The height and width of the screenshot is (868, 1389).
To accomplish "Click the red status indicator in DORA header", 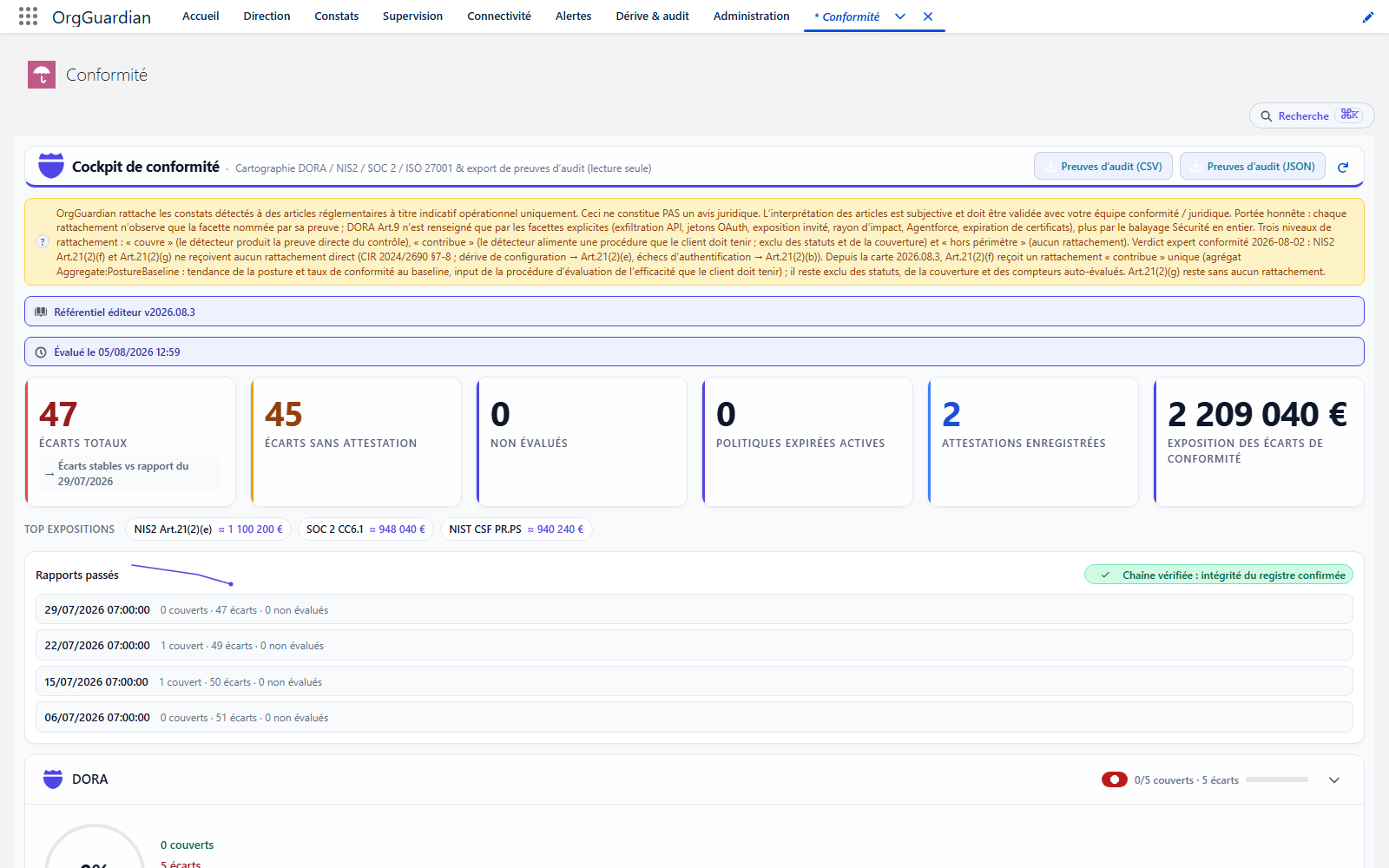I will pyautogui.click(x=1115, y=779).
